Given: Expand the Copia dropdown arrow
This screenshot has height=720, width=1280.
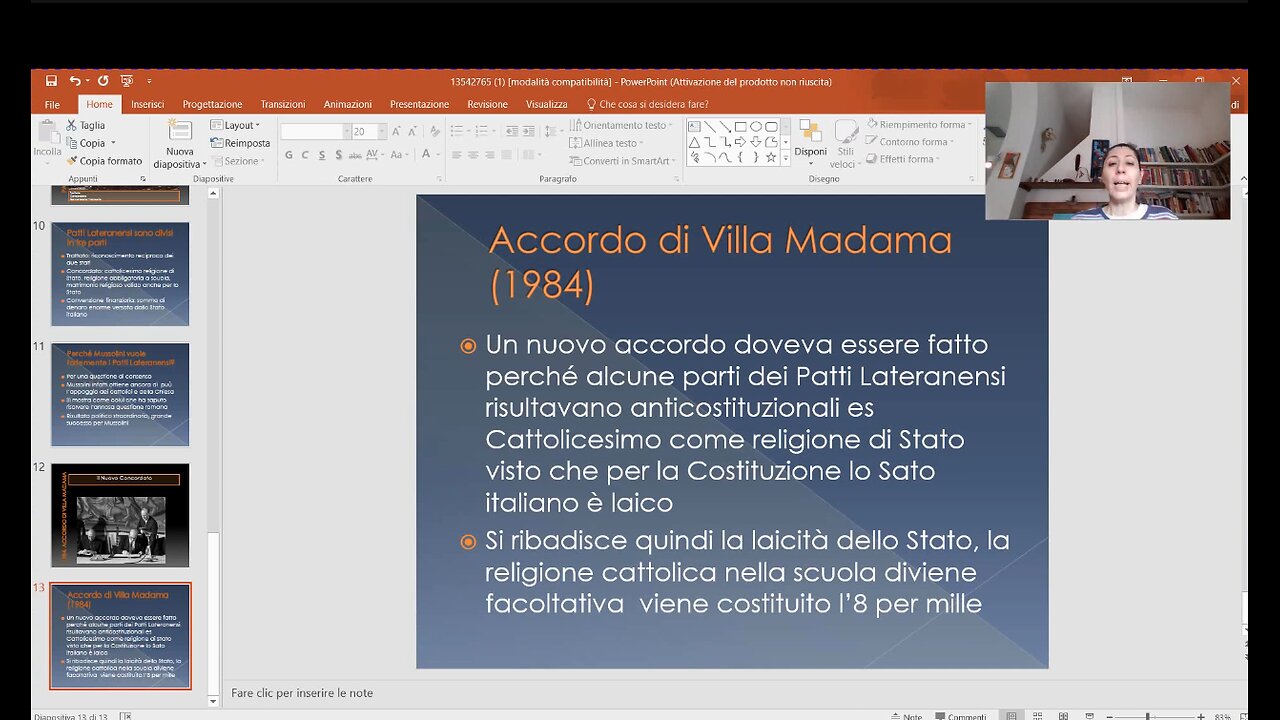Looking at the screenshot, I should tap(113, 143).
